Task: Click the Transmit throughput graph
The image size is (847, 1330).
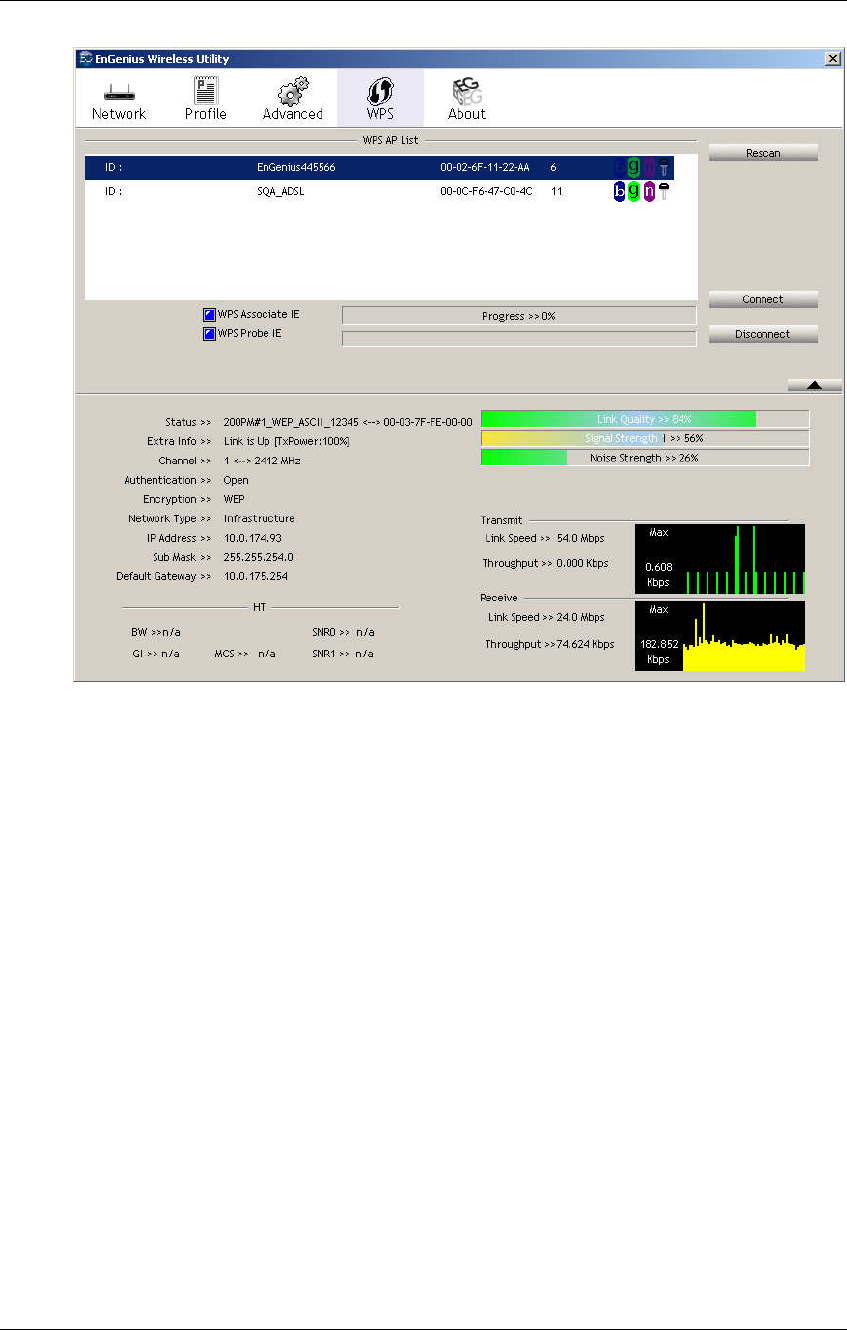Action: pos(720,559)
